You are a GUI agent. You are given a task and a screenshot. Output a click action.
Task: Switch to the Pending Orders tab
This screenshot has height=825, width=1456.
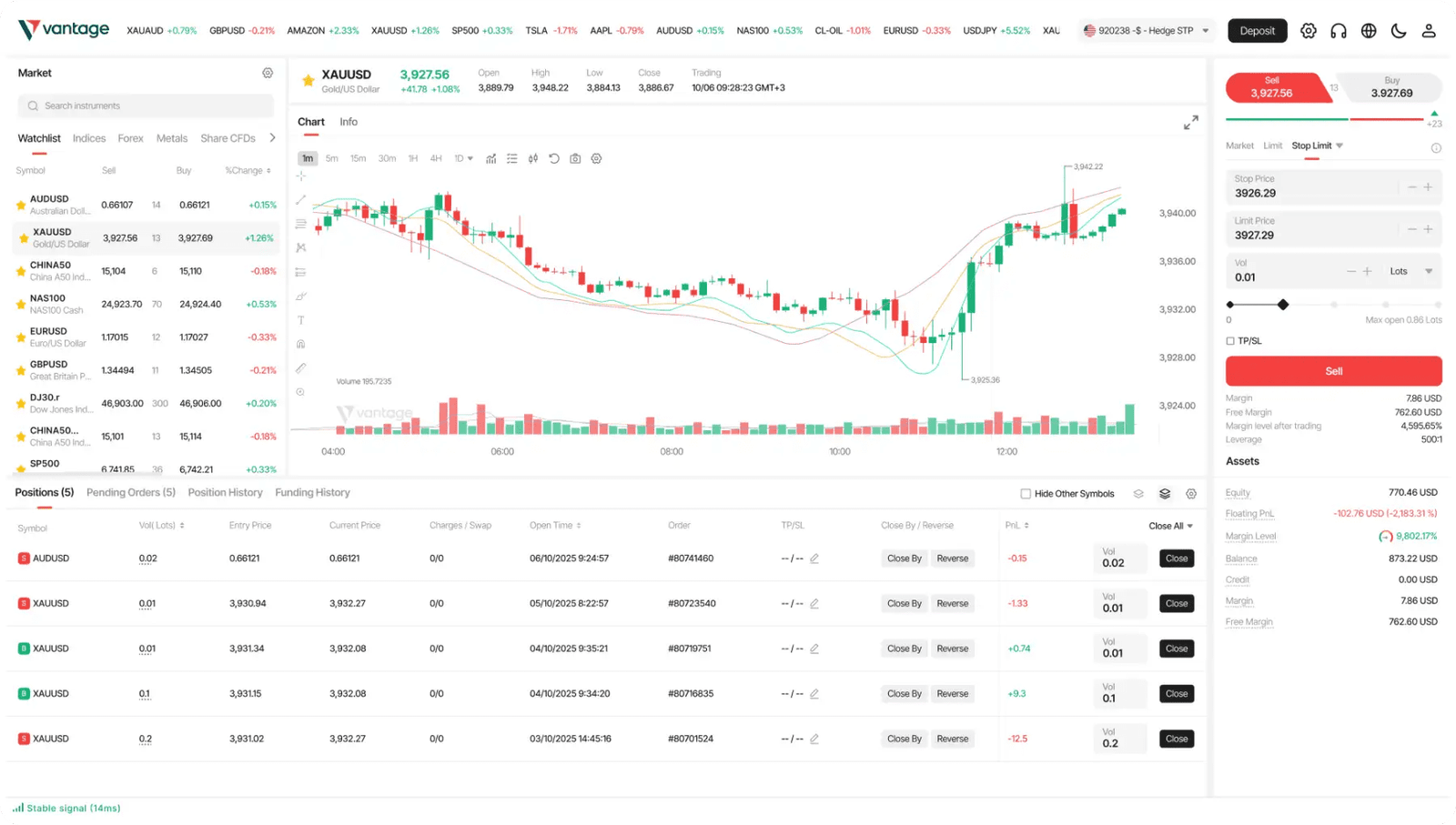click(130, 492)
